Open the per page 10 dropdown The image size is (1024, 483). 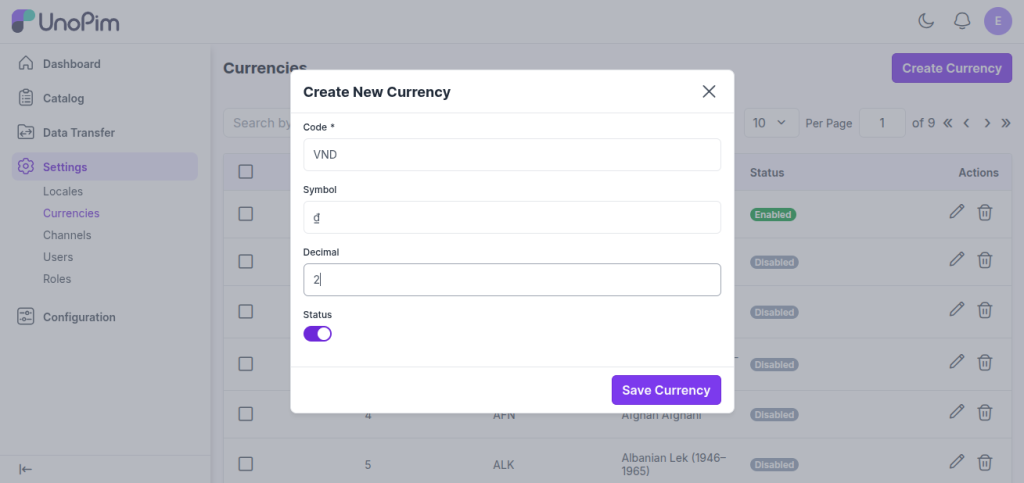(770, 123)
